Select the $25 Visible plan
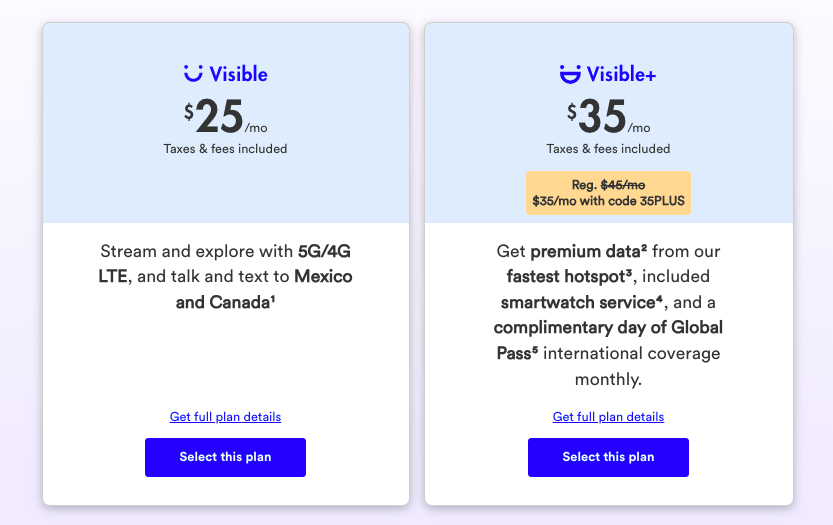The image size is (833, 525). [x=225, y=457]
